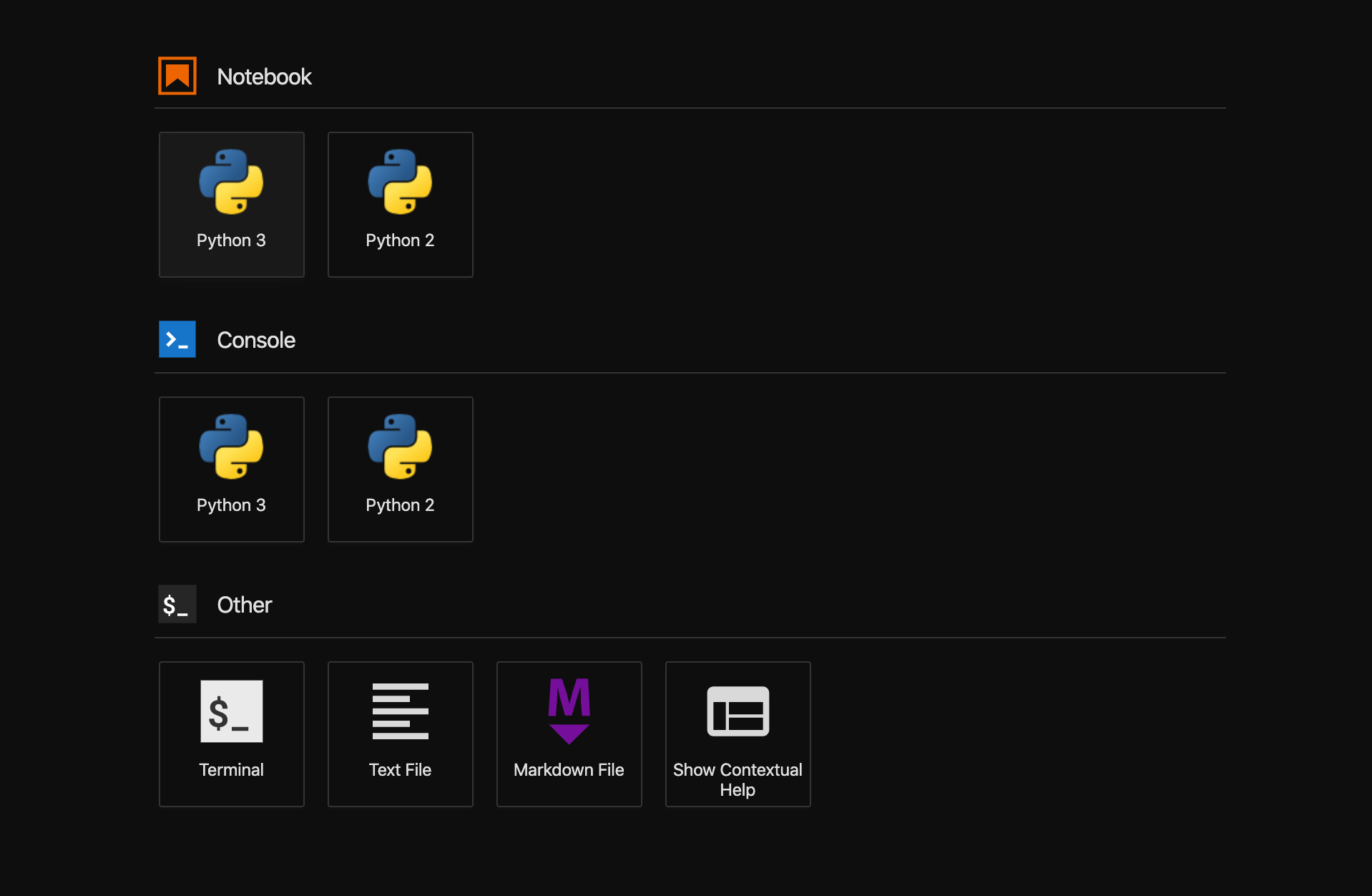Create a Python 2 notebook
This screenshot has height=896, width=1372.
coord(400,205)
